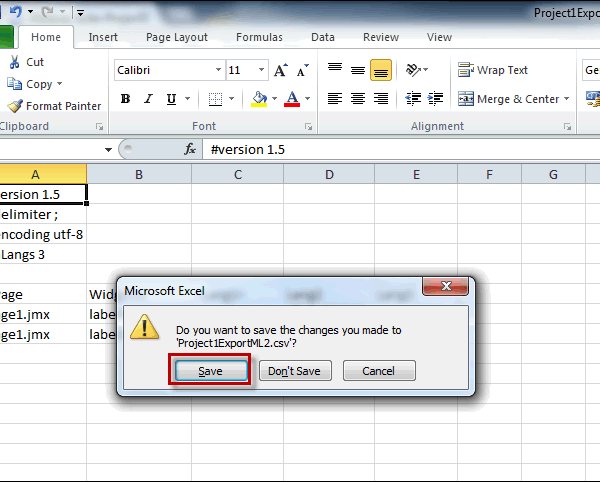Screen dimensions: 600x482
Task: Click the formula bar showing #version 1.5
Action: pyautogui.click(x=402, y=149)
